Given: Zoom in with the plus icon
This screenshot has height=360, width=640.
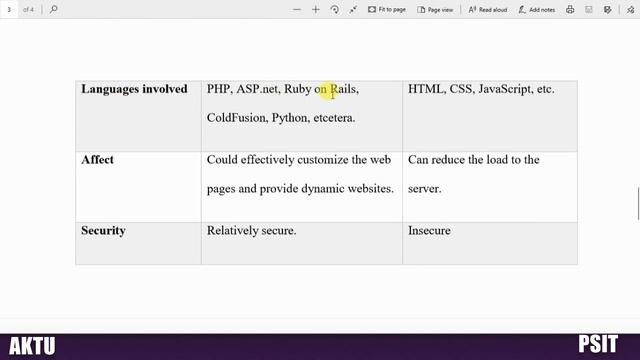Looking at the screenshot, I should pos(316,9).
